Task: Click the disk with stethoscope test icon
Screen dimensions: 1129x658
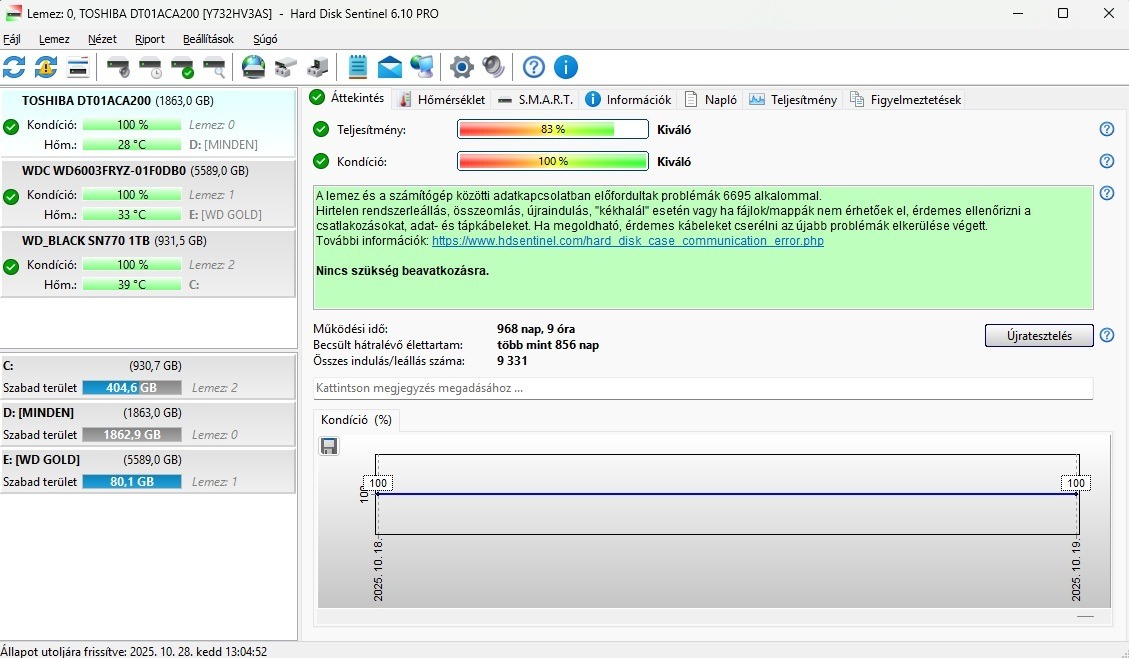Action: (x=118, y=67)
